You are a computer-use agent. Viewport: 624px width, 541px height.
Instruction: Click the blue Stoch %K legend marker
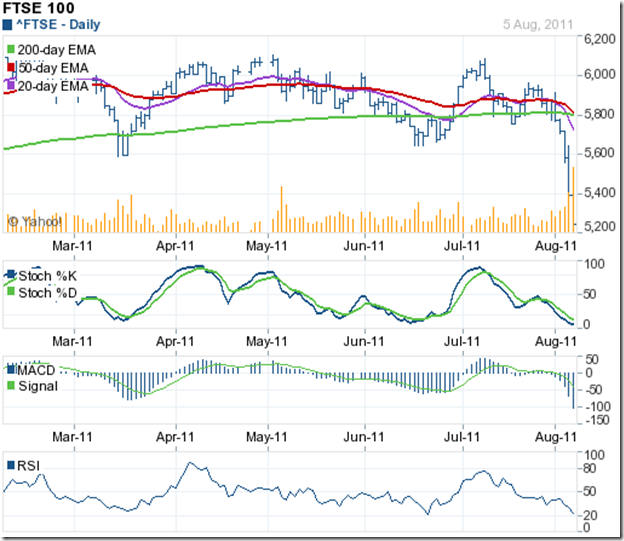[10, 275]
